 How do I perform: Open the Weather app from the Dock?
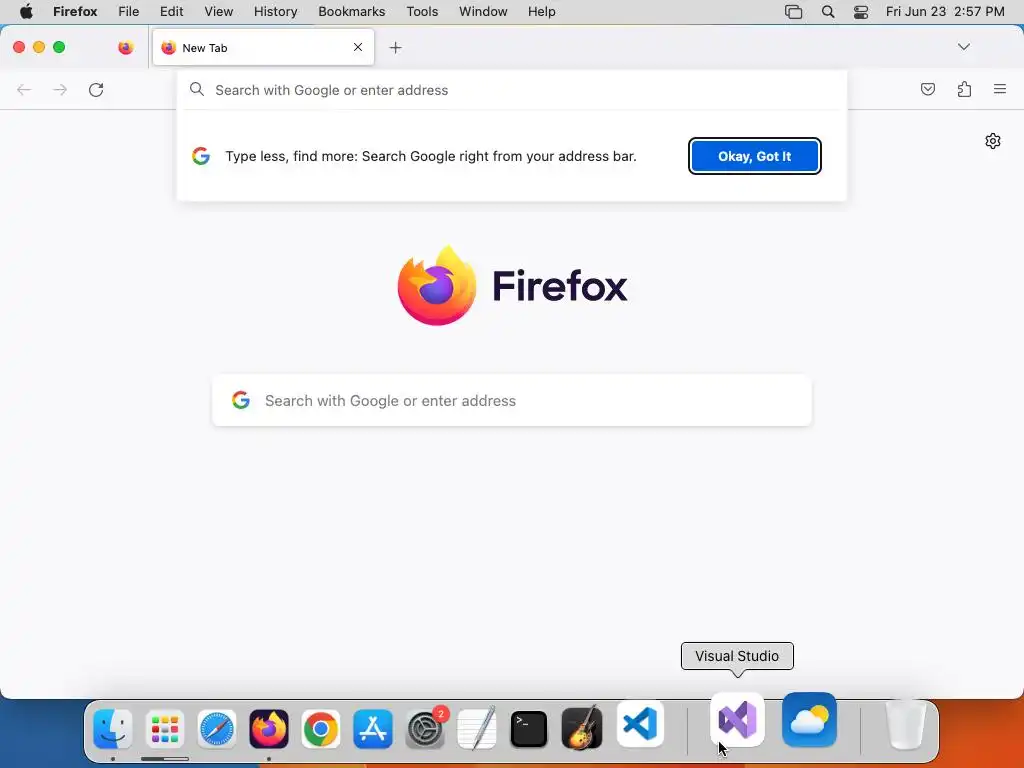tap(809, 720)
